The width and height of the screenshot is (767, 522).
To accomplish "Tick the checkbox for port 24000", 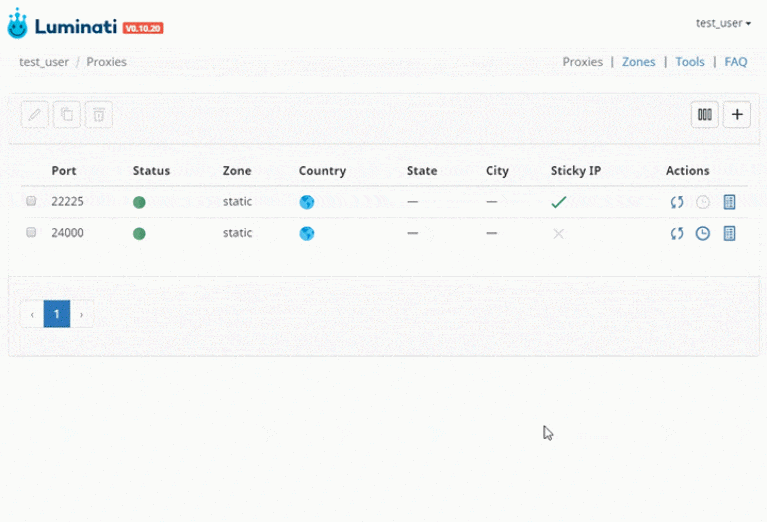I will pos(31,232).
